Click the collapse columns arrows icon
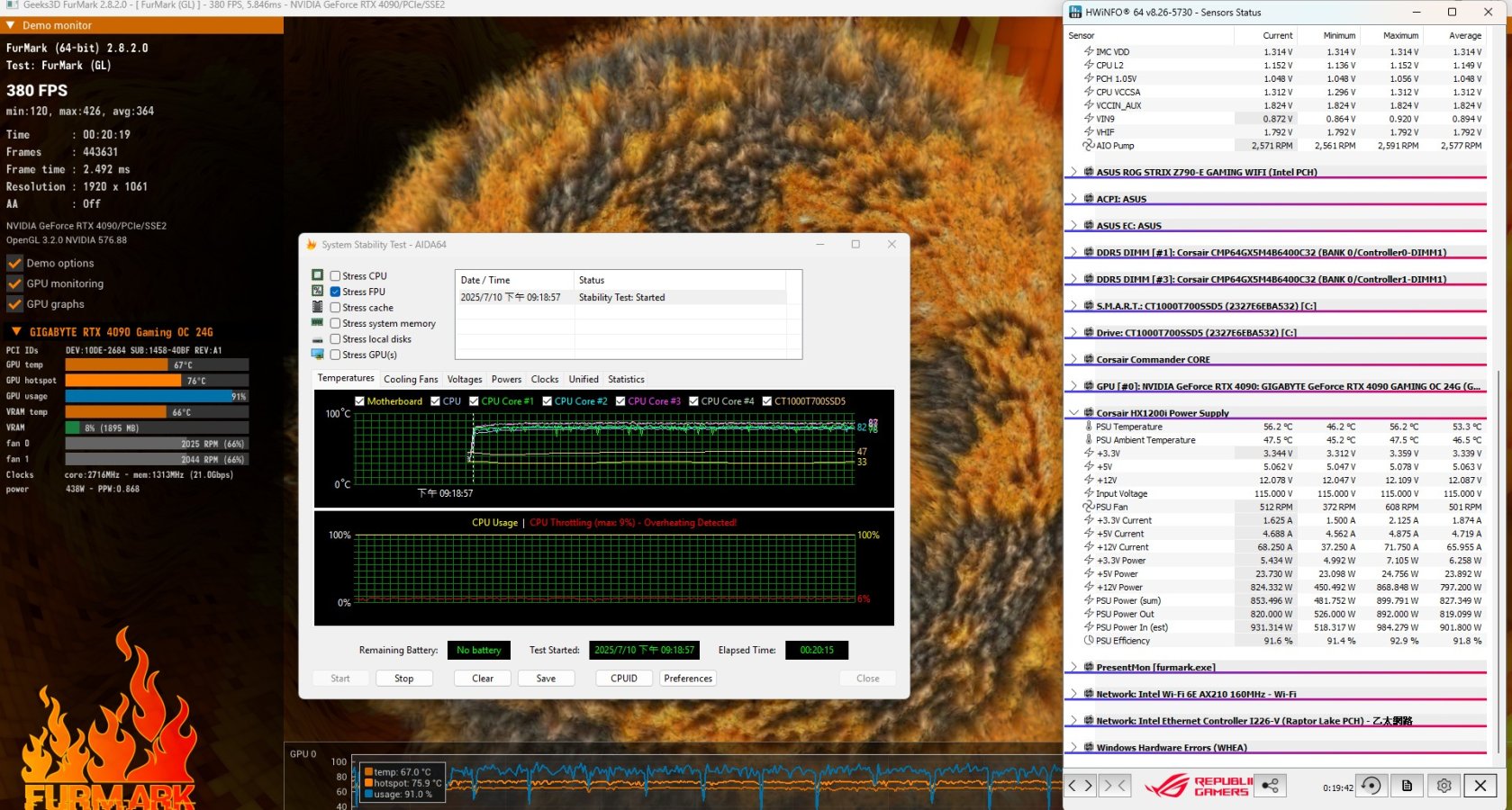The width and height of the screenshot is (1512, 810). [x=1115, y=786]
